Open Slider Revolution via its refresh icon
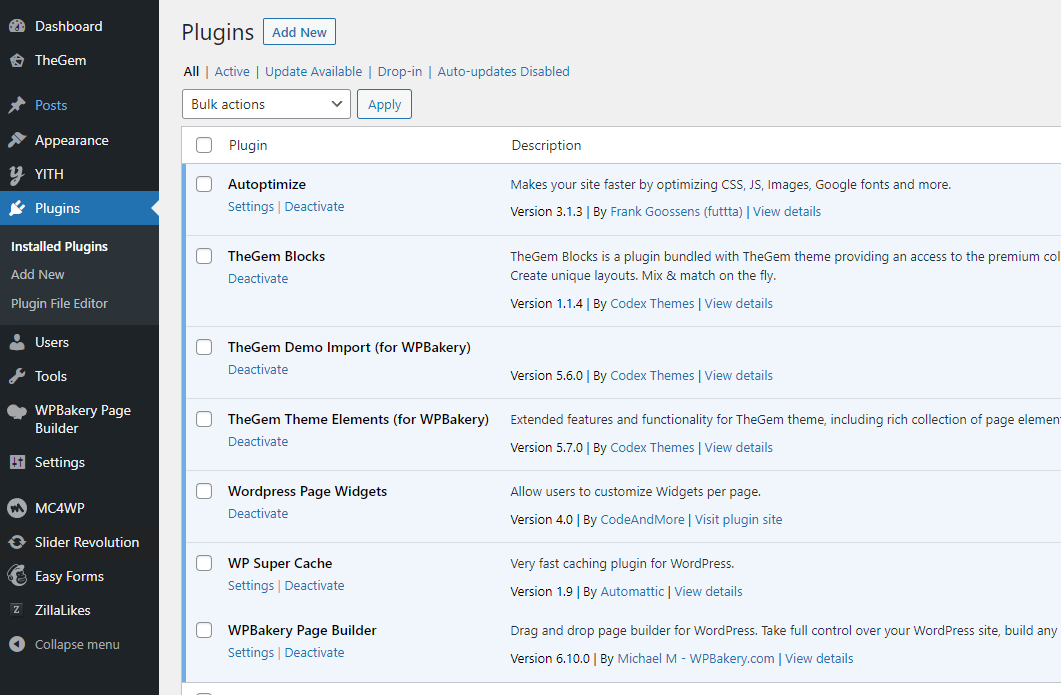 17,542
